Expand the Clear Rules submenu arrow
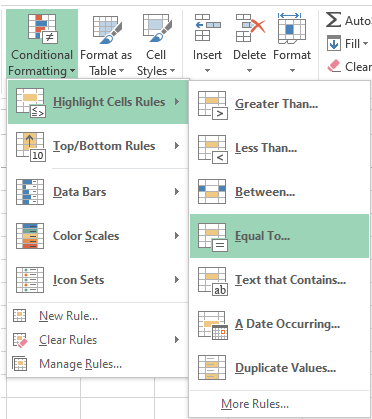Screen dimensions: 372x419 click(x=177, y=340)
